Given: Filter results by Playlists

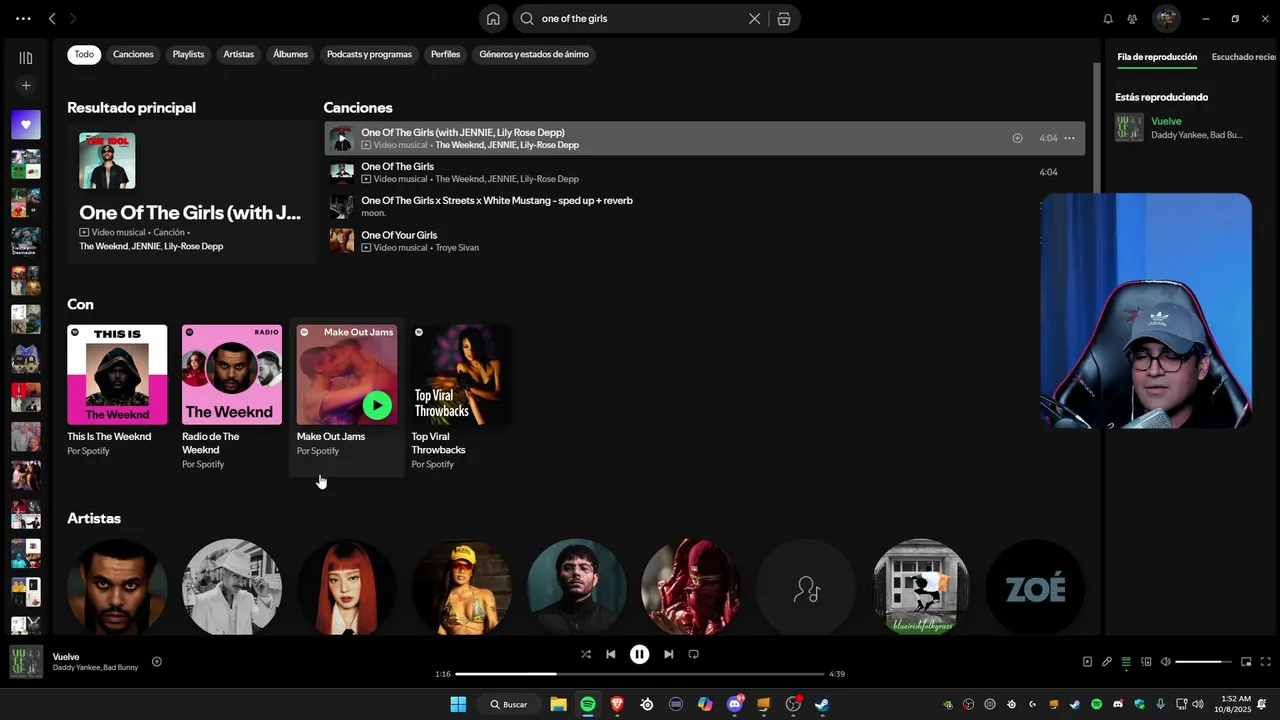Looking at the screenshot, I should click(x=188, y=55).
